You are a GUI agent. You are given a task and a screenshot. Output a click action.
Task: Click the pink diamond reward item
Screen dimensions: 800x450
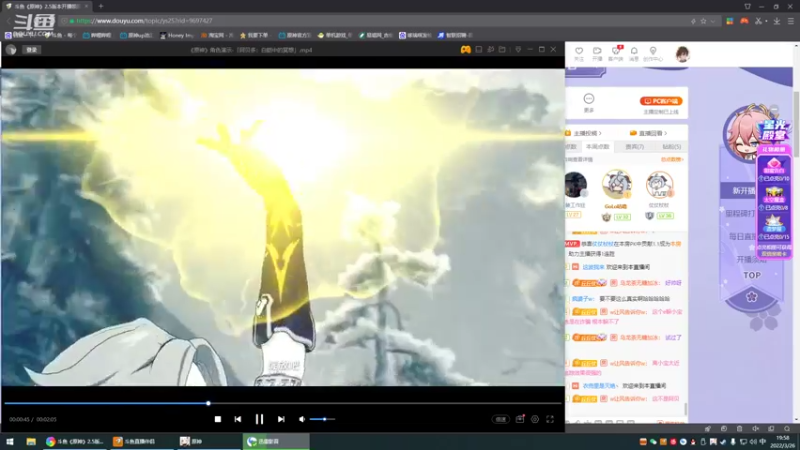[x=774, y=167]
